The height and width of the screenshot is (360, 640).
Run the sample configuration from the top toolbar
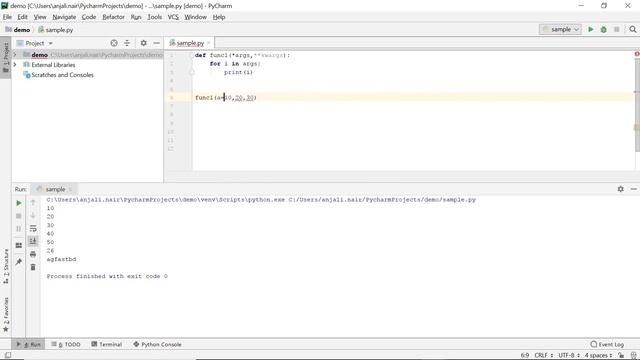[x=590, y=29]
